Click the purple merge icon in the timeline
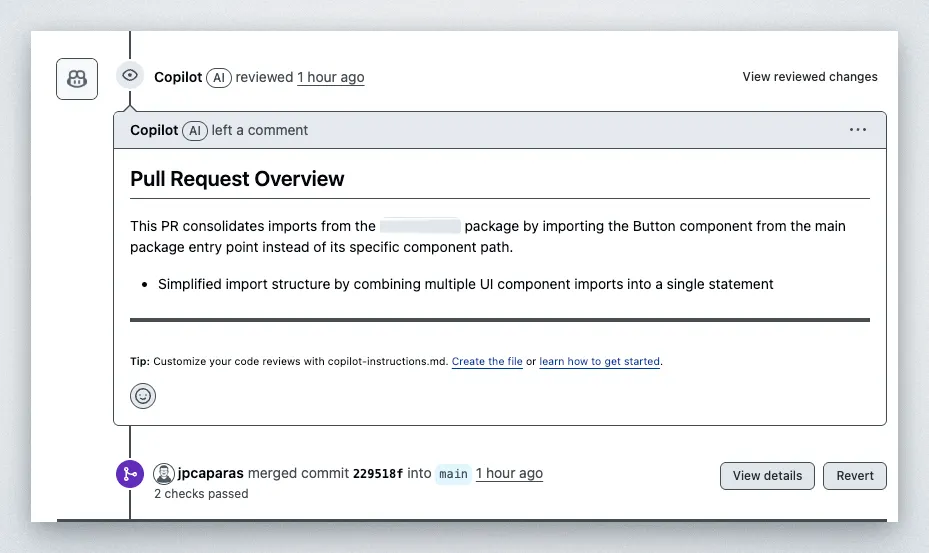 point(130,474)
